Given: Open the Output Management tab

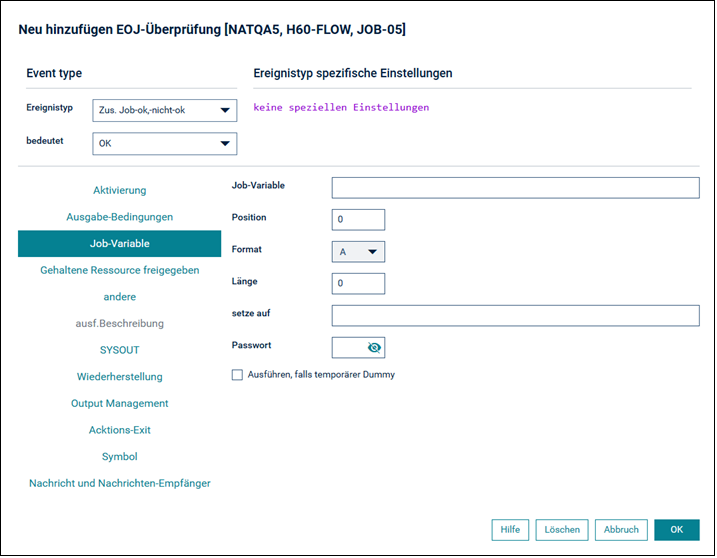Looking at the screenshot, I should [x=120, y=403].
